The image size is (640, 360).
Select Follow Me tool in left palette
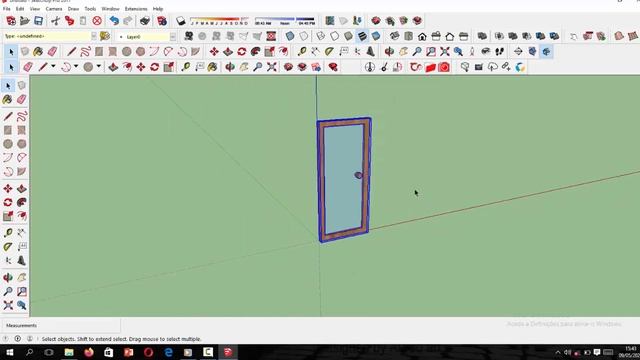[x=22, y=202]
